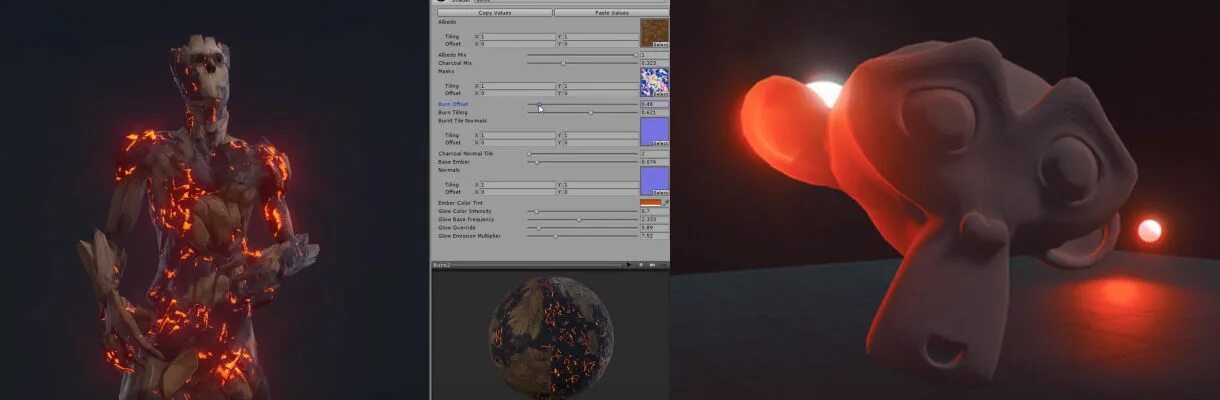Click the Glow Override value field 0.89
The image size is (1220, 400).
click(654, 227)
